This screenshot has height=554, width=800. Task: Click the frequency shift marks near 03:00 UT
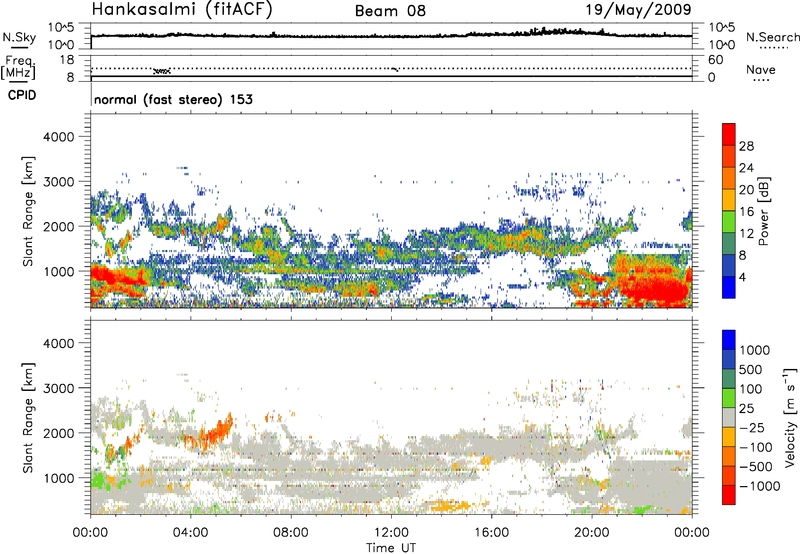click(162, 71)
